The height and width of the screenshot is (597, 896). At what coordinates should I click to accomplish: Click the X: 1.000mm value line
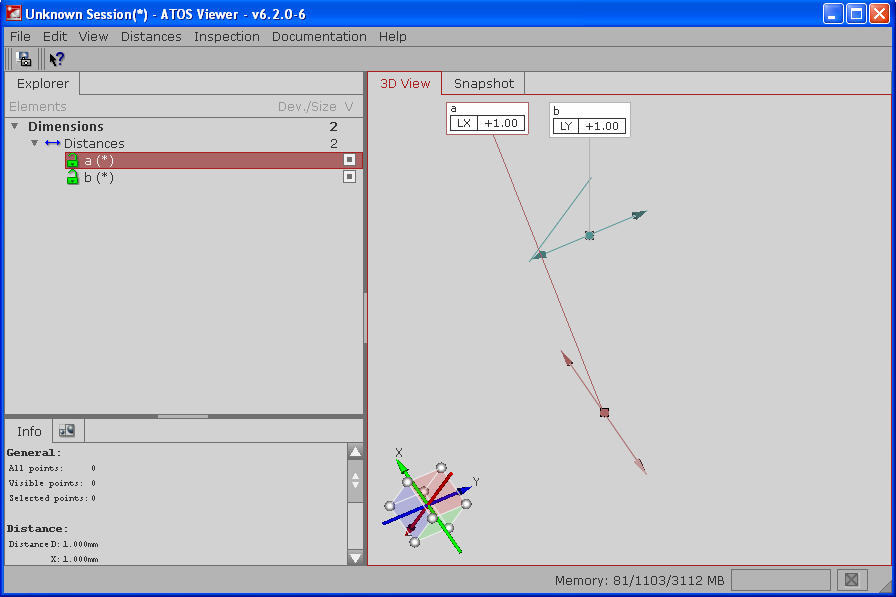(74, 559)
